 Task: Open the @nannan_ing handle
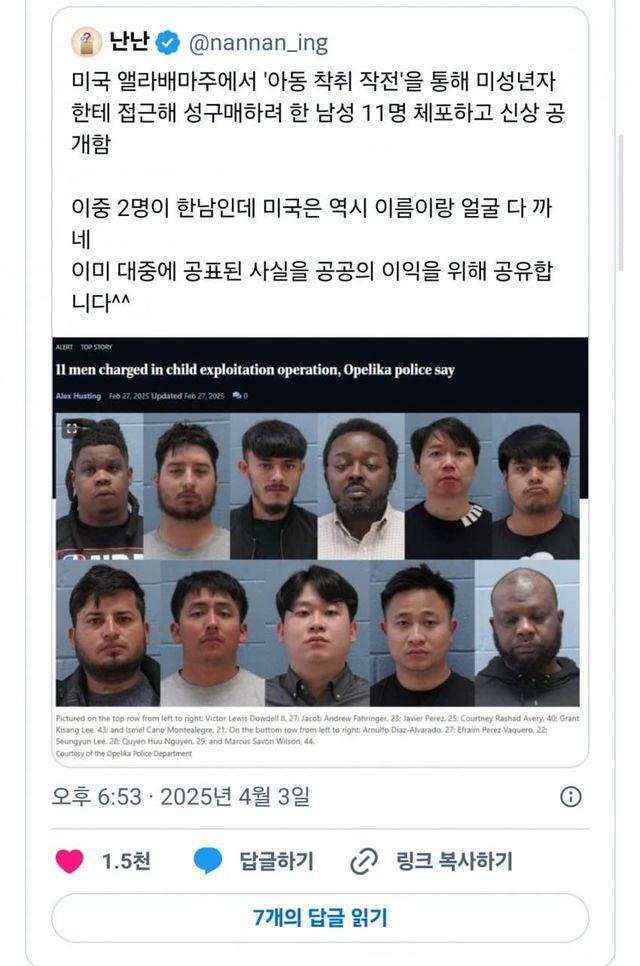pyautogui.click(x=258, y=43)
